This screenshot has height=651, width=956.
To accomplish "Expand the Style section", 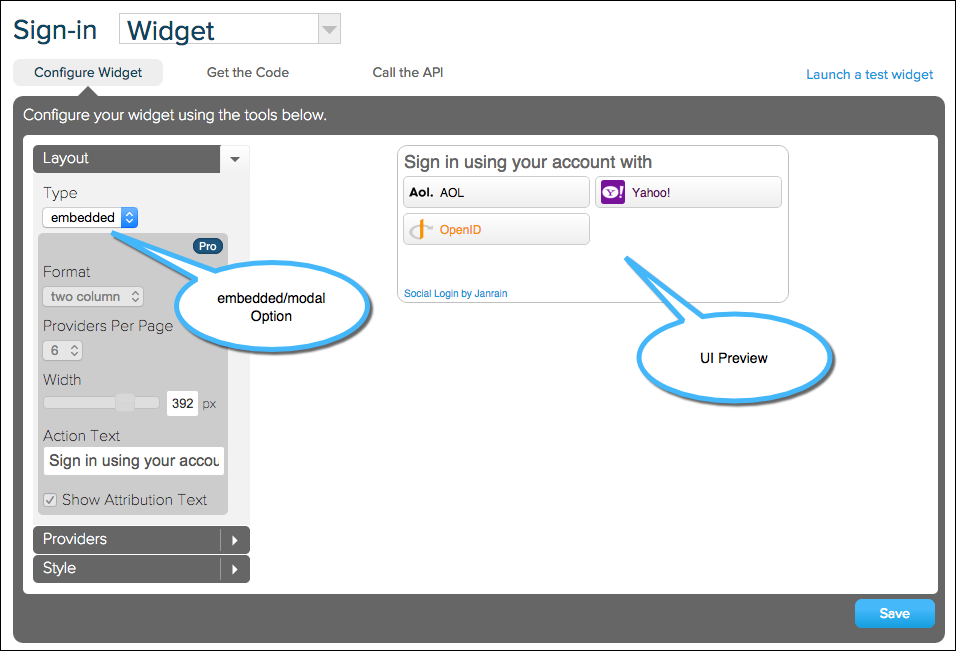I will (235, 569).
